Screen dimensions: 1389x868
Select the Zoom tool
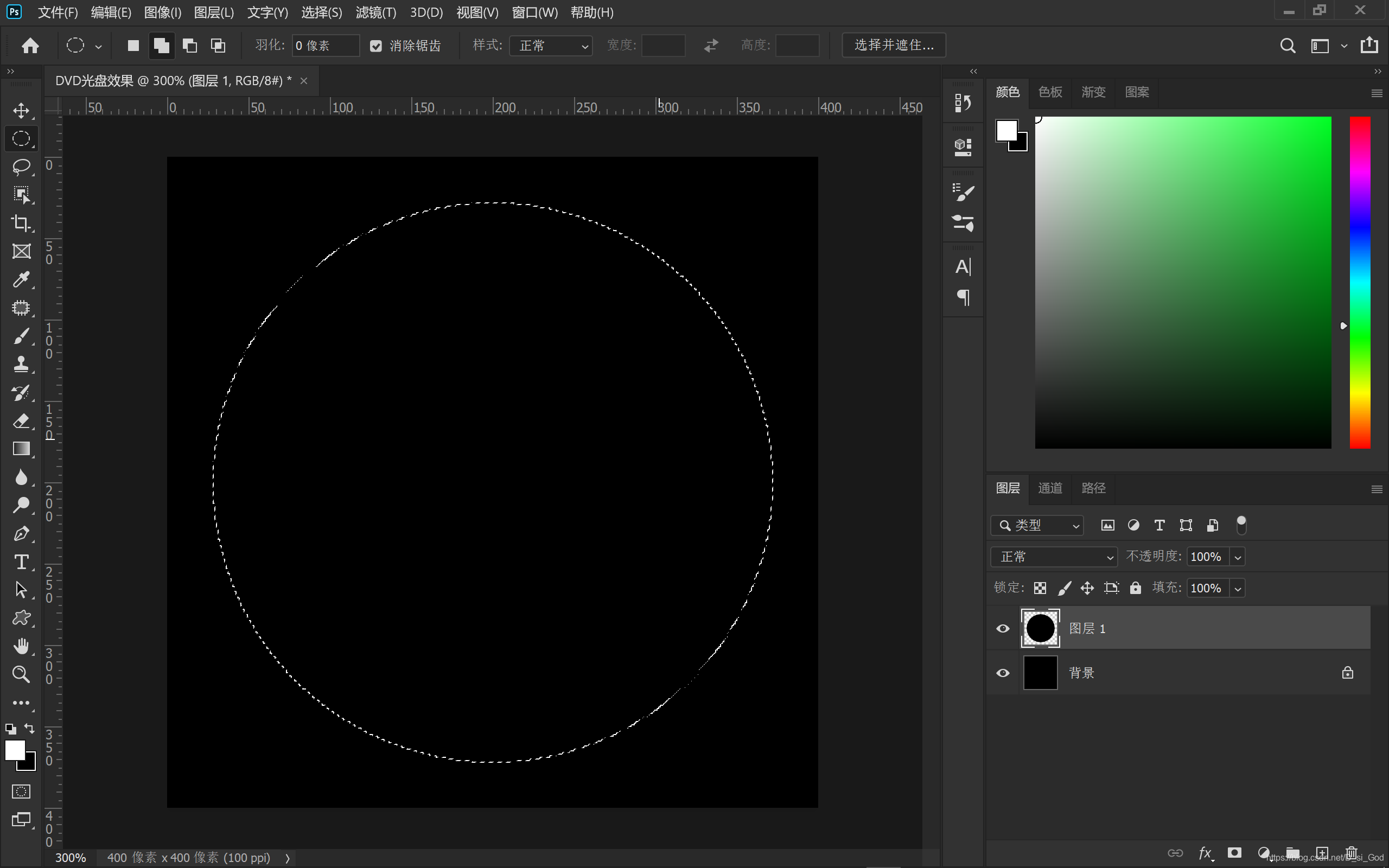click(21, 674)
